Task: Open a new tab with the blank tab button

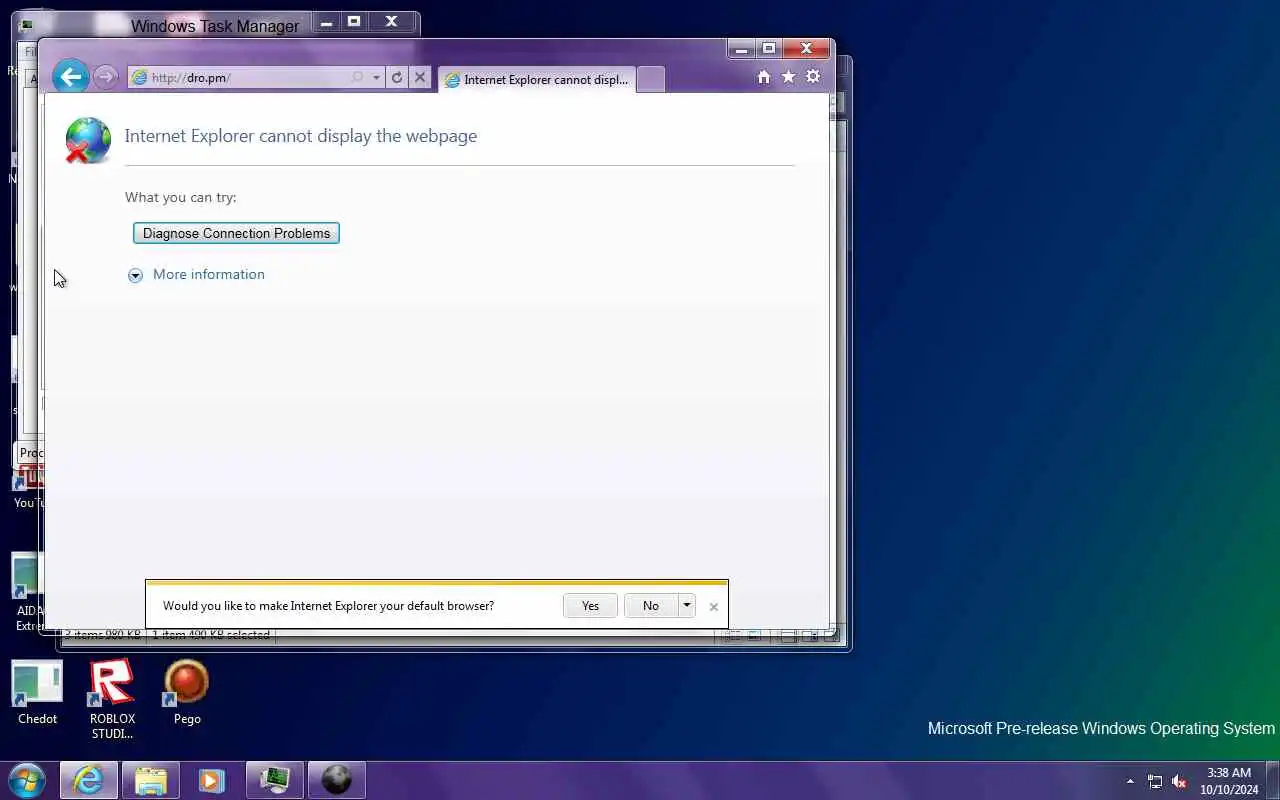Action: 650,80
